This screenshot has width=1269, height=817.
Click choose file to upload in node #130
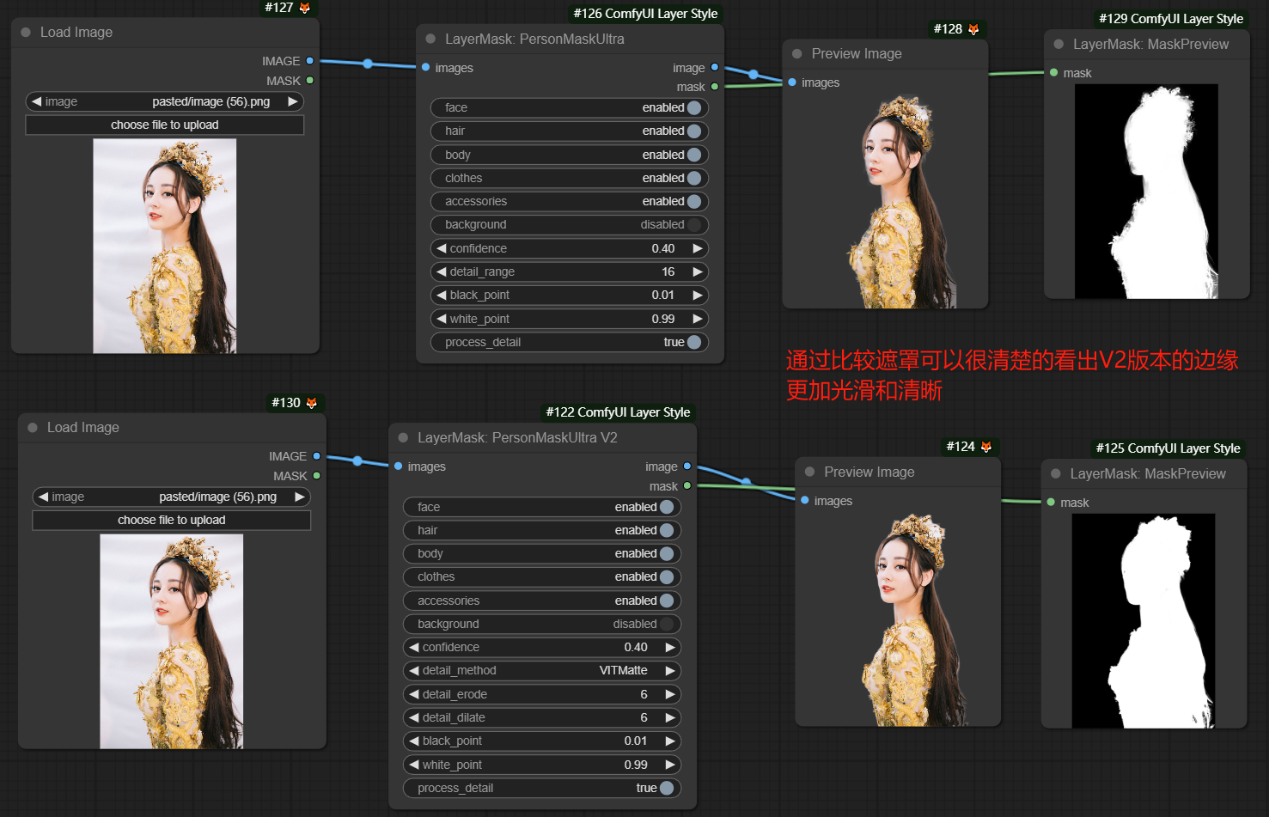tap(171, 520)
